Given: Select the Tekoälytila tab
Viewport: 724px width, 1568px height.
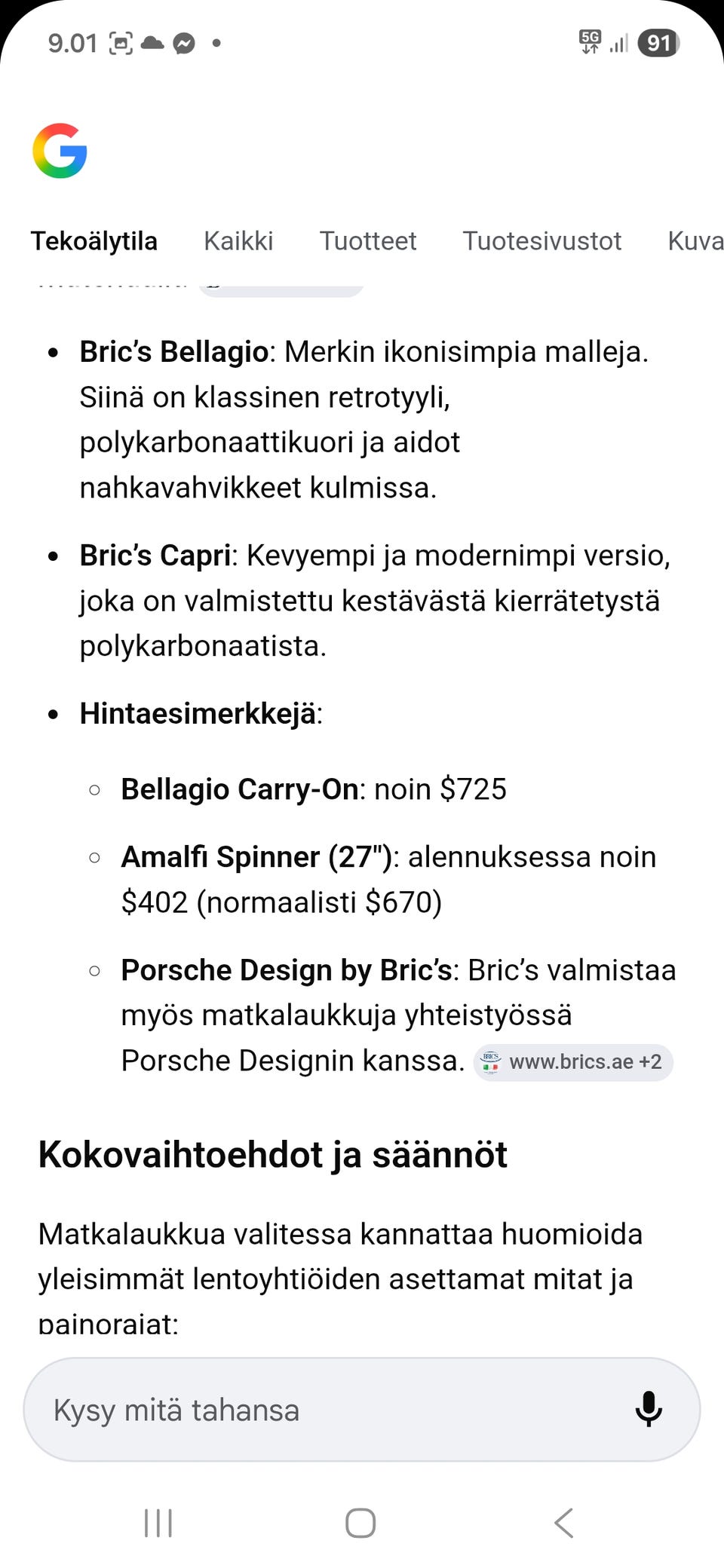Looking at the screenshot, I should (94, 240).
